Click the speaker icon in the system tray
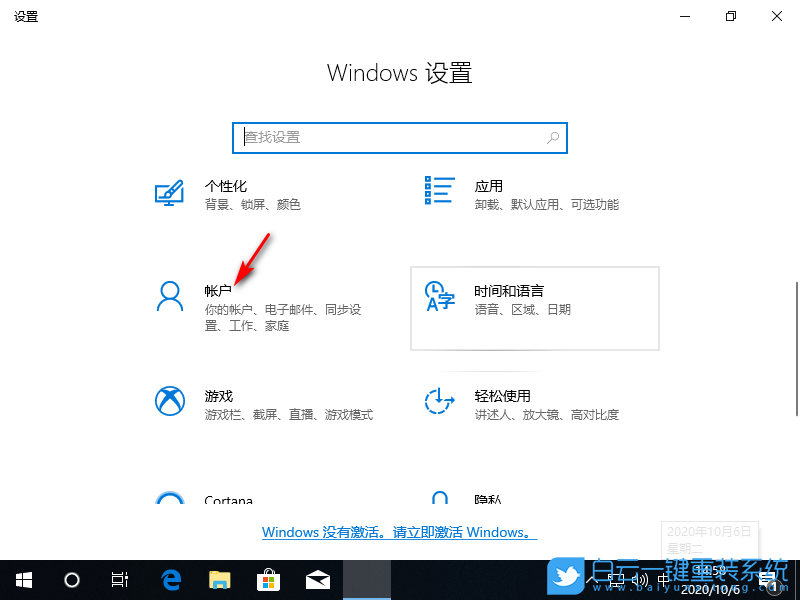The width and height of the screenshot is (800, 600). pos(641,578)
